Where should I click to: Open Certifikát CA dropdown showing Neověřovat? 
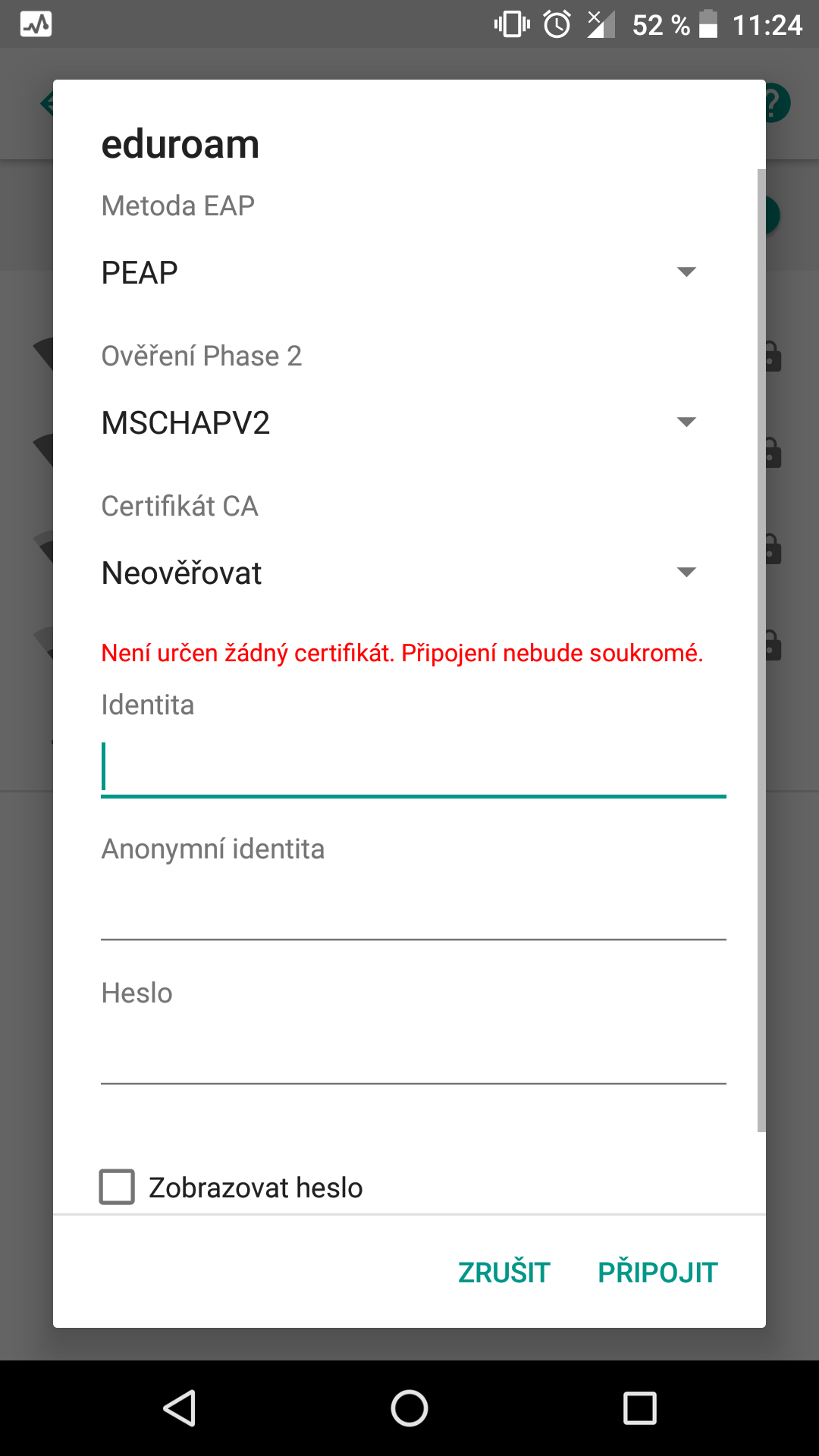point(399,573)
